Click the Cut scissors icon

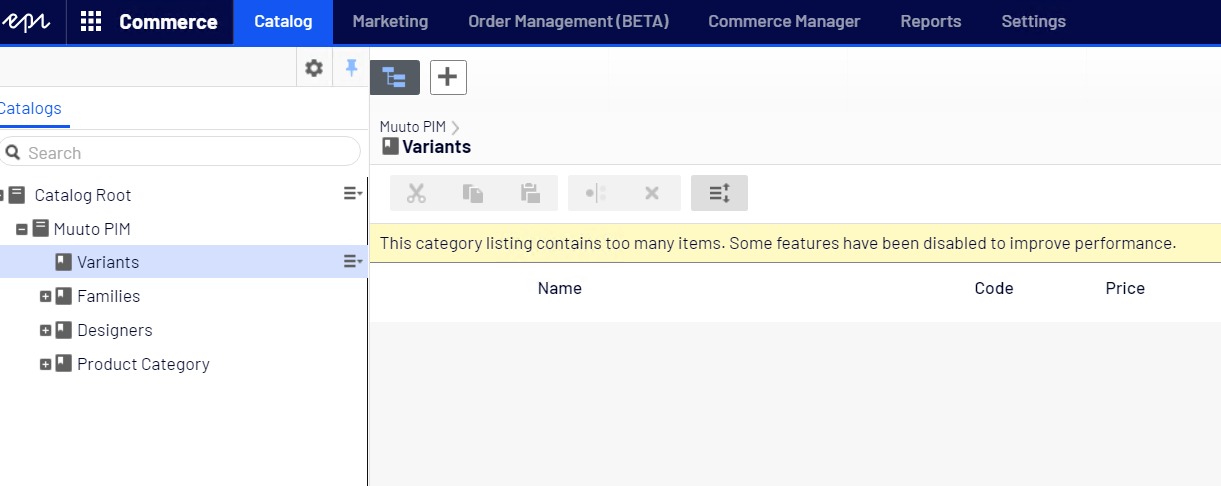[x=416, y=193]
